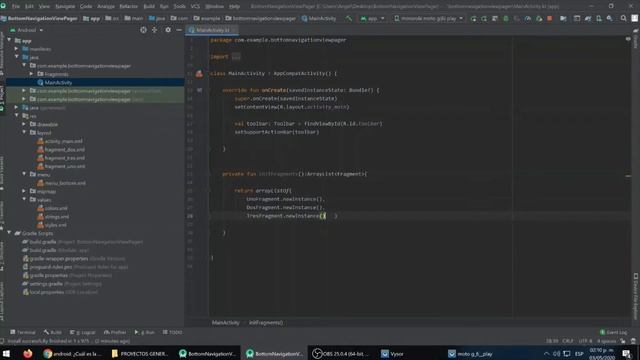Open the Refactor menu
The height and width of the screenshot is (360, 640).
point(129,6)
